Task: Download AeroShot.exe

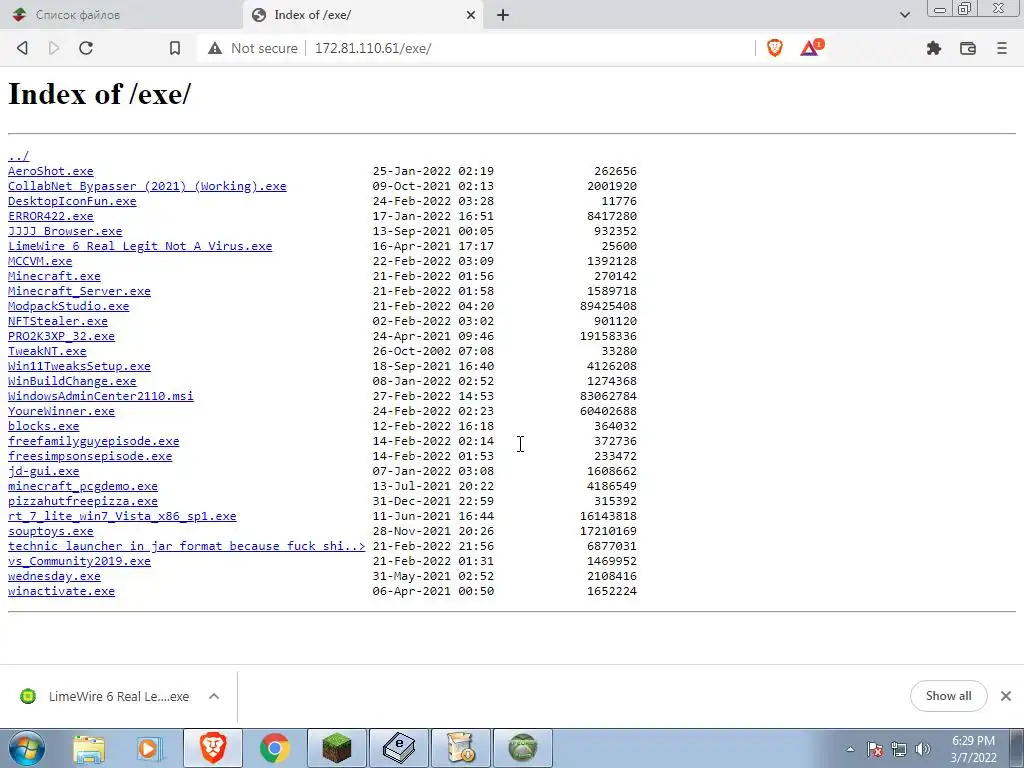Action: [50, 170]
